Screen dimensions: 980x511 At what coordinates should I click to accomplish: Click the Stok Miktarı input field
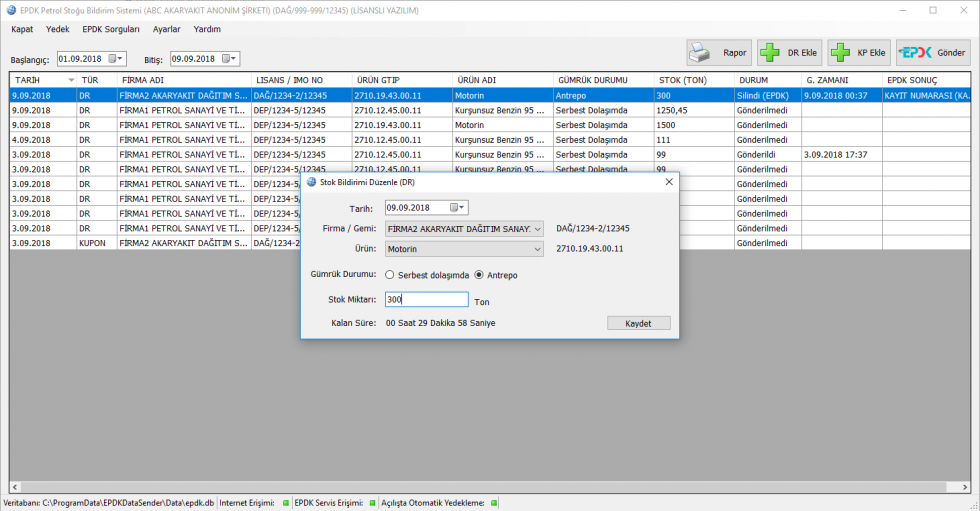(426, 299)
